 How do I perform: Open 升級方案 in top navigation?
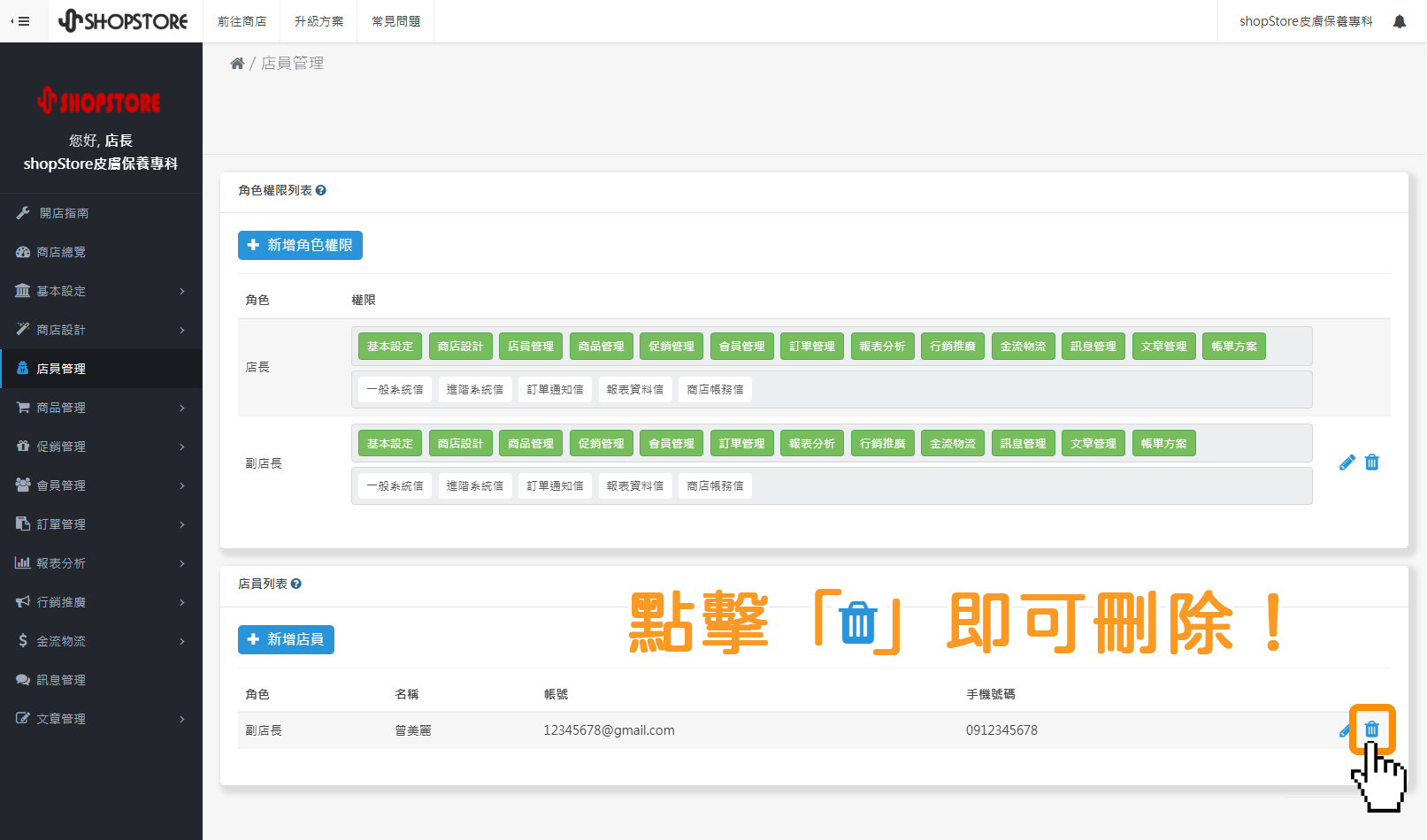point(318,21)
